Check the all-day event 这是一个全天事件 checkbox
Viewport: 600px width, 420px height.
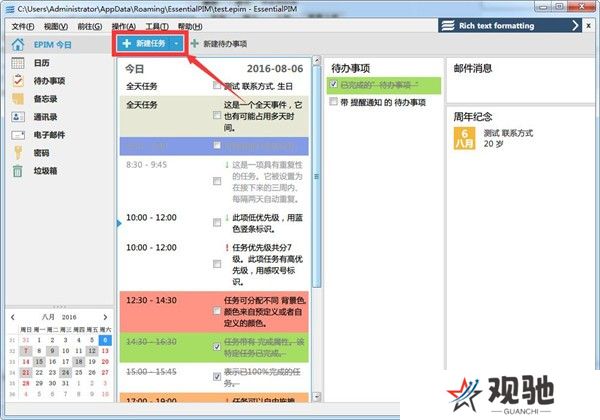click(217, 115)
